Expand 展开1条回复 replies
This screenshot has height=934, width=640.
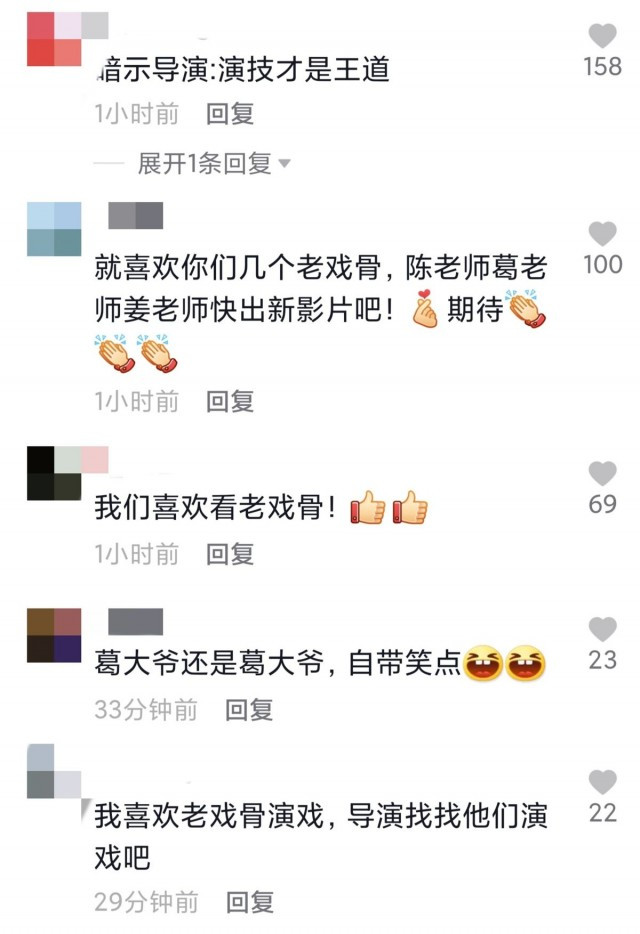[x=204, y=163]
